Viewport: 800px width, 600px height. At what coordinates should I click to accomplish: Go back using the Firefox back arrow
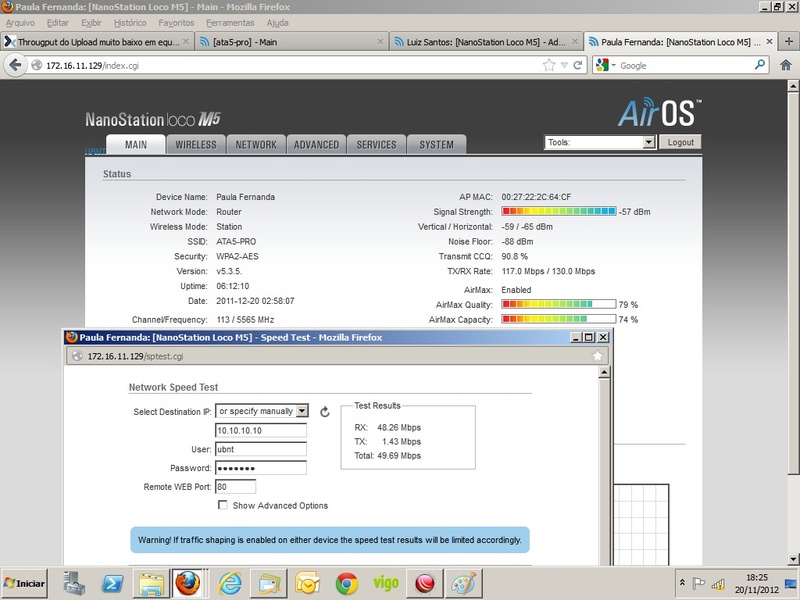[x=15, y=65]
